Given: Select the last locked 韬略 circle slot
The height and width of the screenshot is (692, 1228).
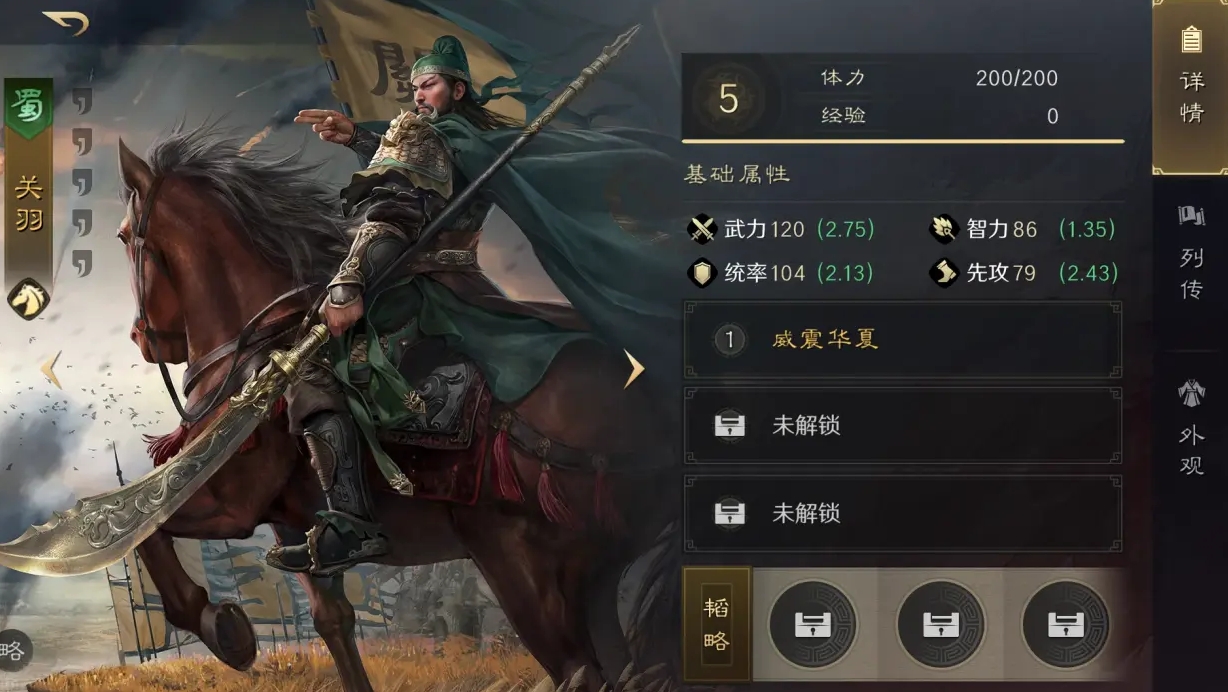Looking at the screenshot, I should pyautogui.click(x=1066, y=624).
